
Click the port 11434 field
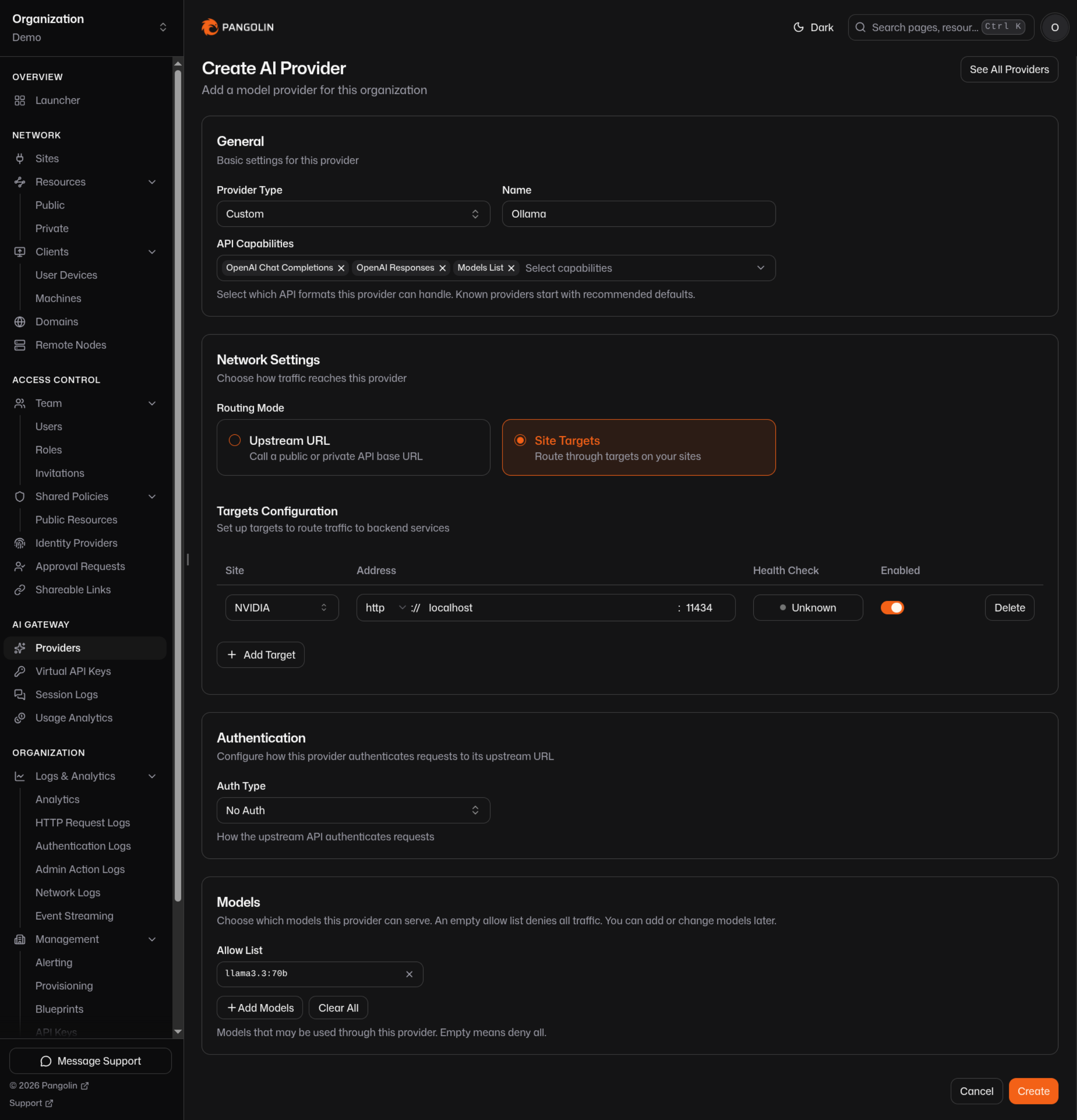[x=707, y=607]
